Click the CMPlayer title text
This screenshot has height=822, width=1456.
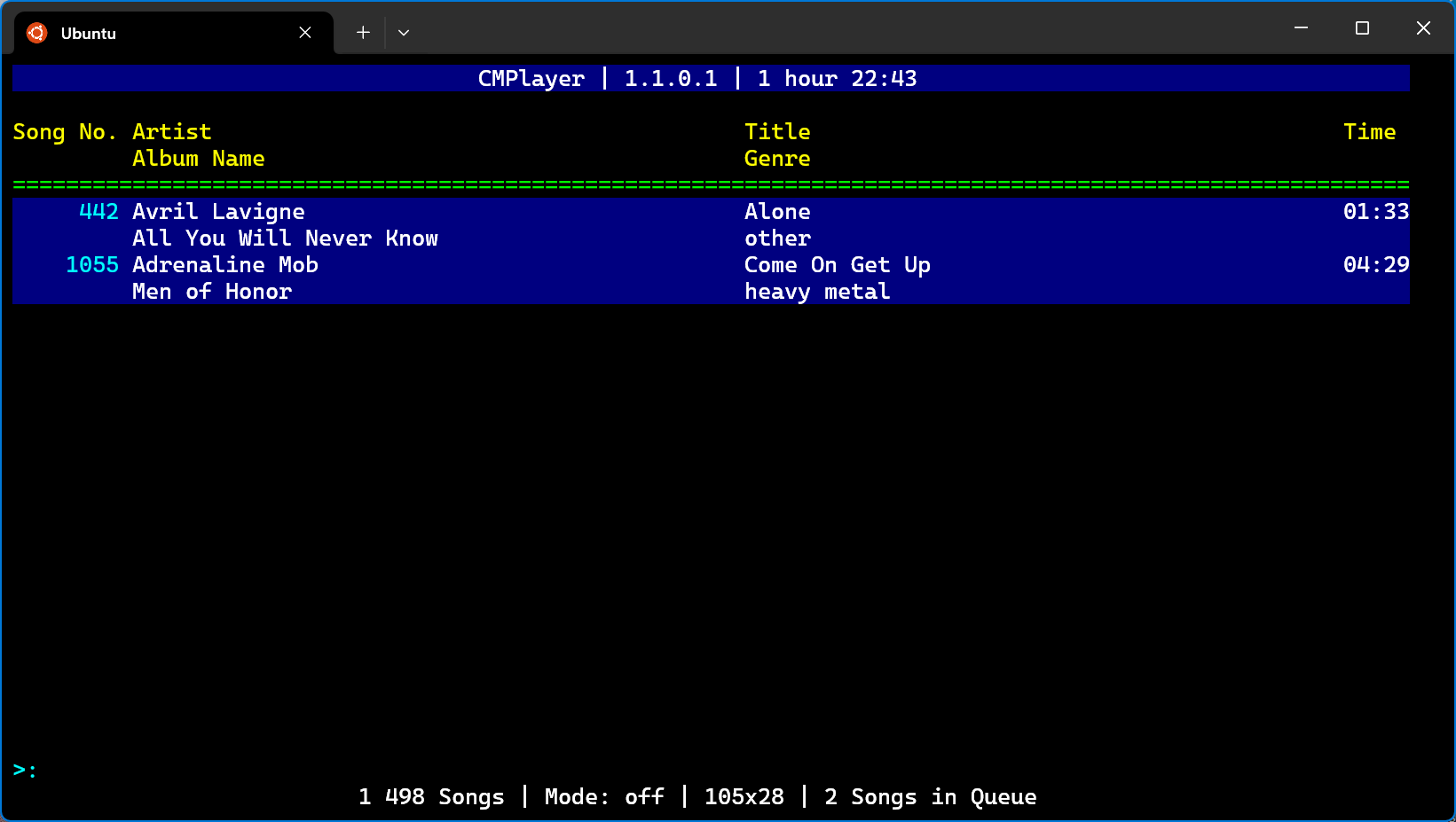[531, 79]
